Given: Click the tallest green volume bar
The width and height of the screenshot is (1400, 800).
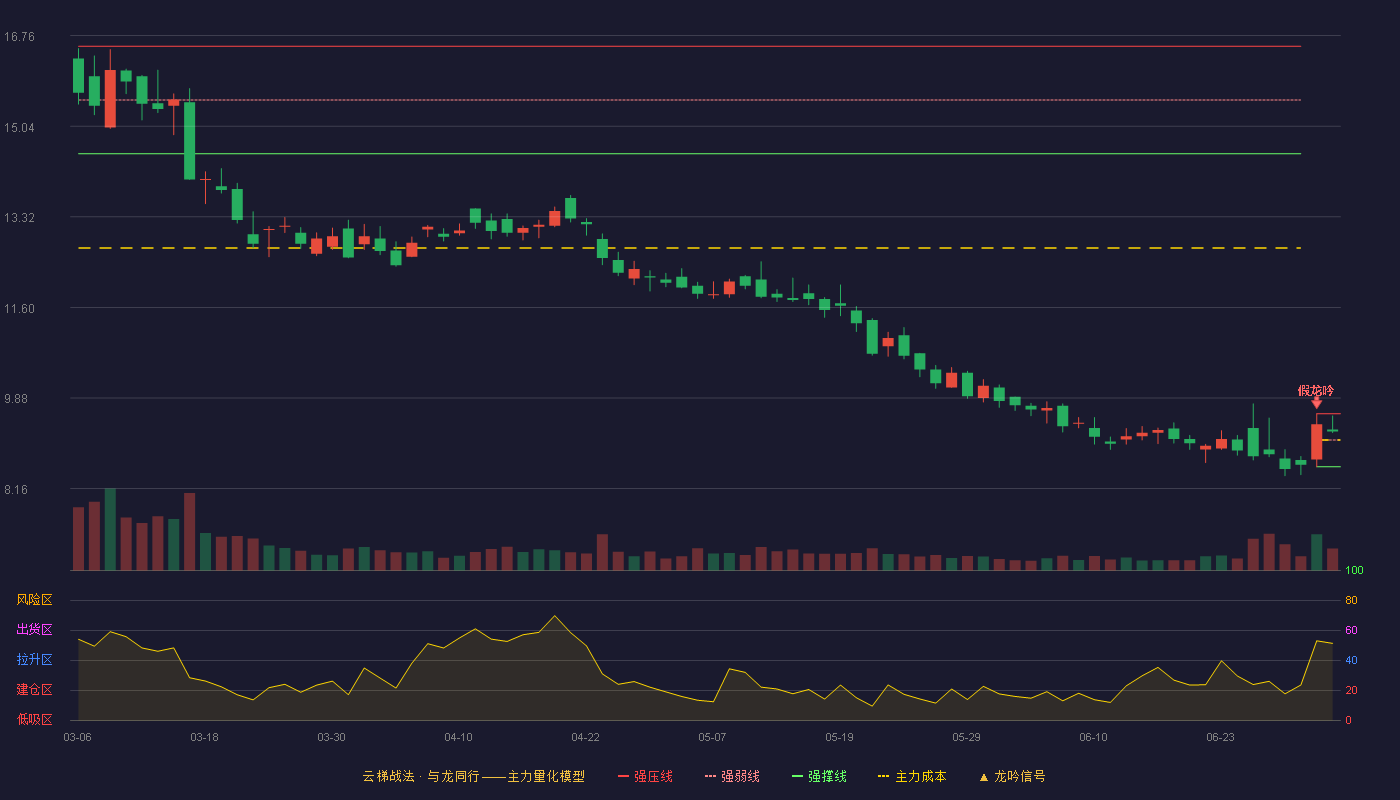Looking at the screenshot, I should 110,529.
